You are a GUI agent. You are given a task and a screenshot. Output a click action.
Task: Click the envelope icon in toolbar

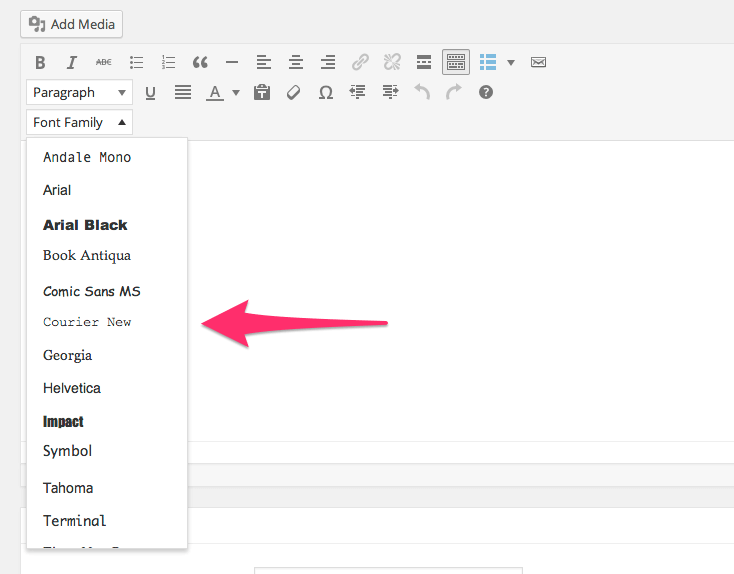[538, 62]
